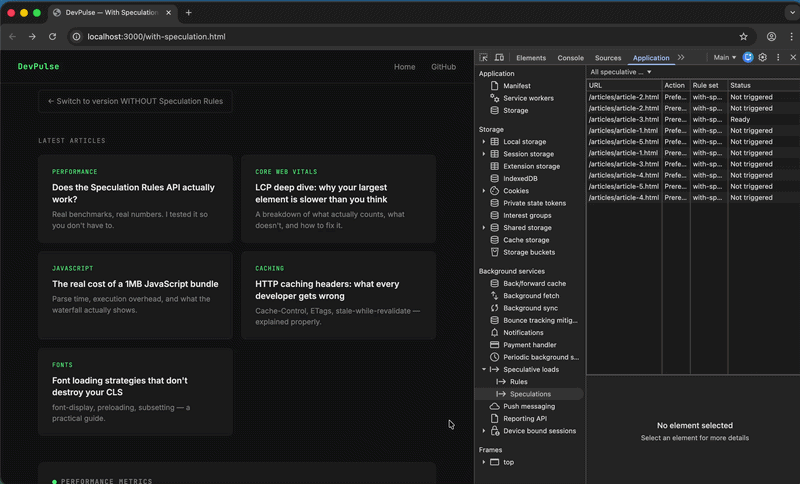
Task: Select the article-3.html row with Ready status
Action: point(693,119)
